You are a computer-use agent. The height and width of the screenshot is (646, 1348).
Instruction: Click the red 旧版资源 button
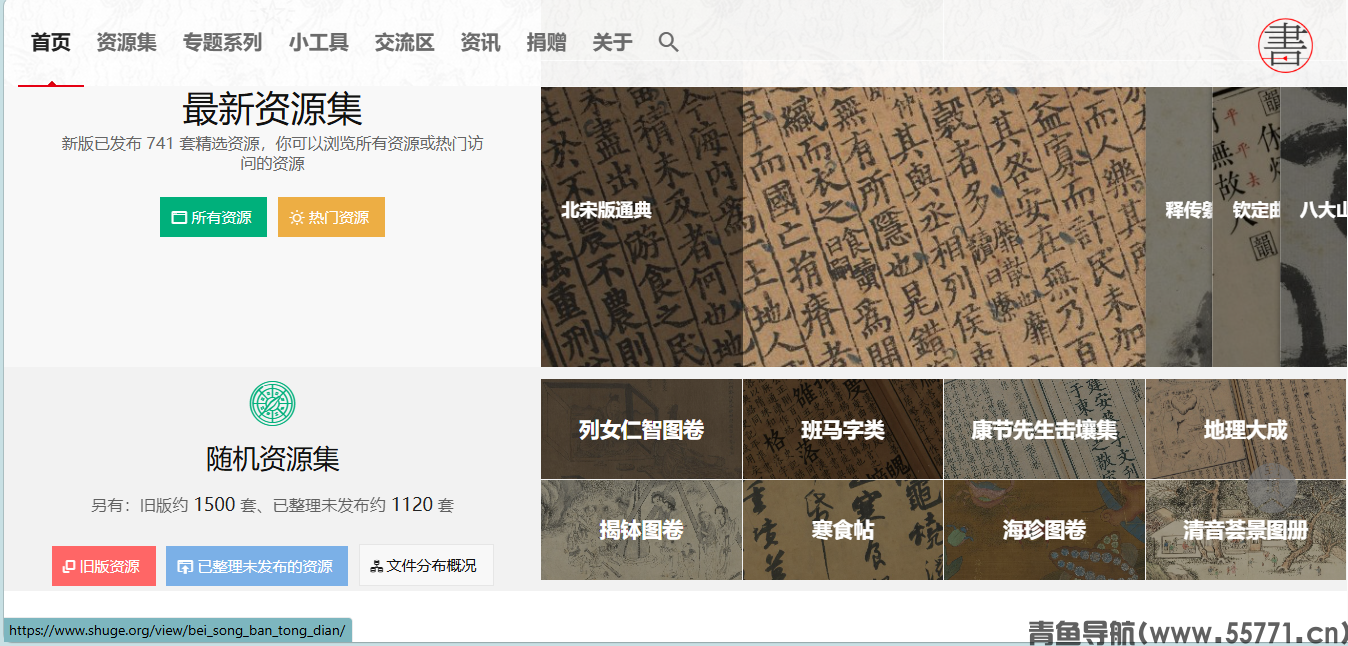coord(104,566)
